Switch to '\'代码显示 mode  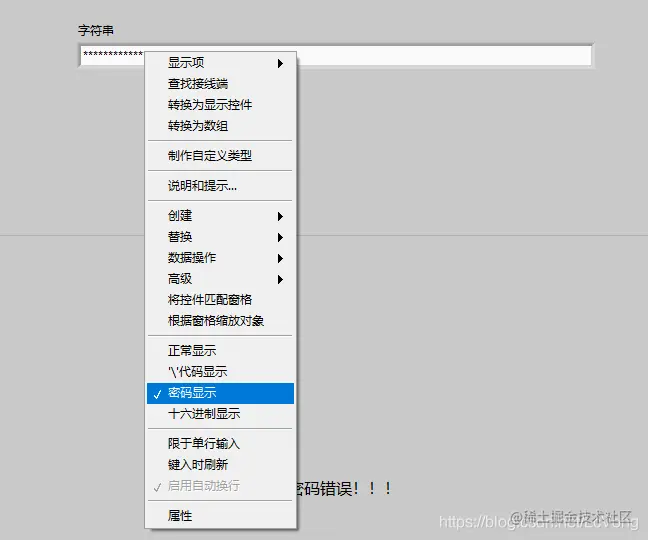(220, 372)
